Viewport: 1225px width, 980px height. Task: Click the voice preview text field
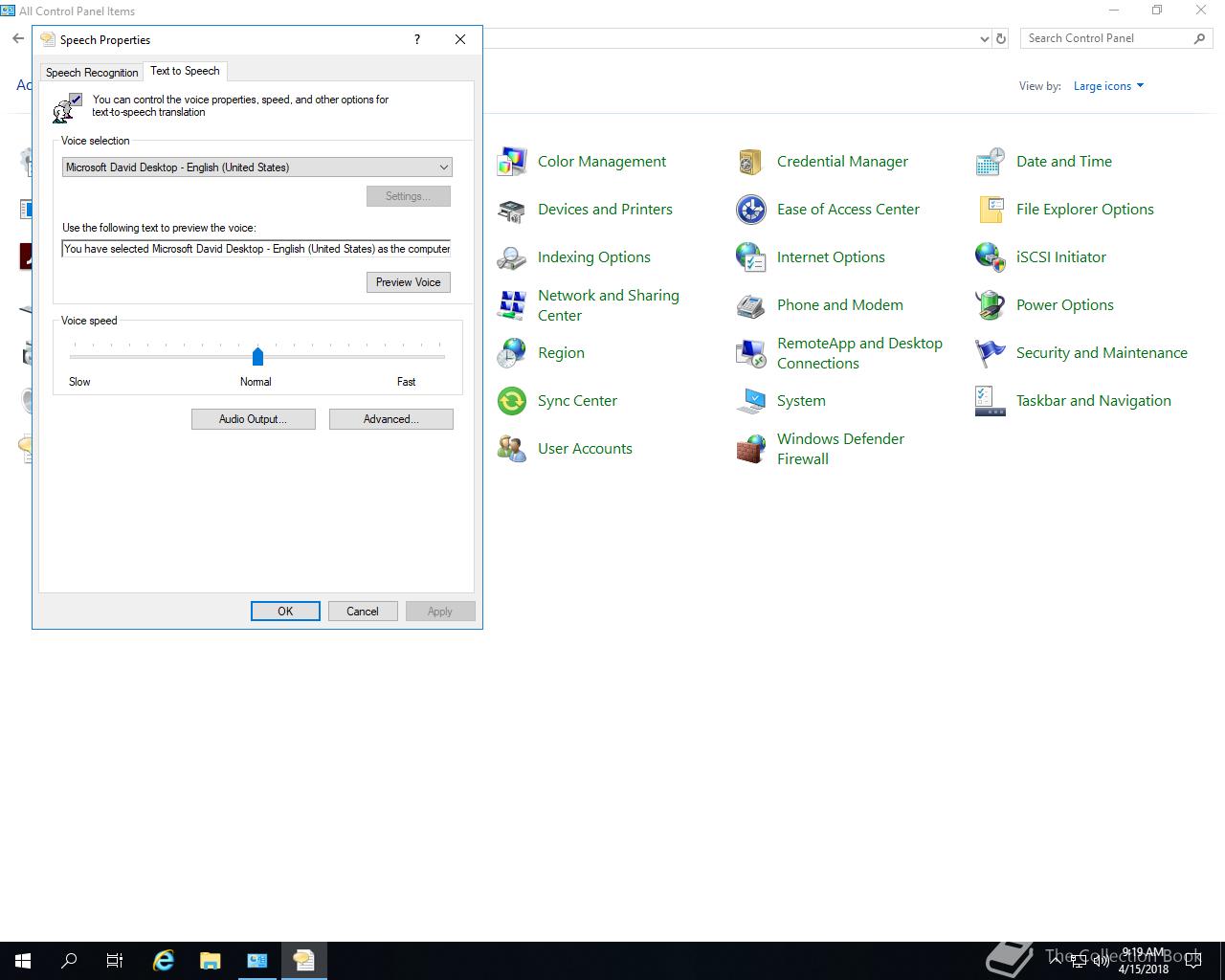point(256,249)
